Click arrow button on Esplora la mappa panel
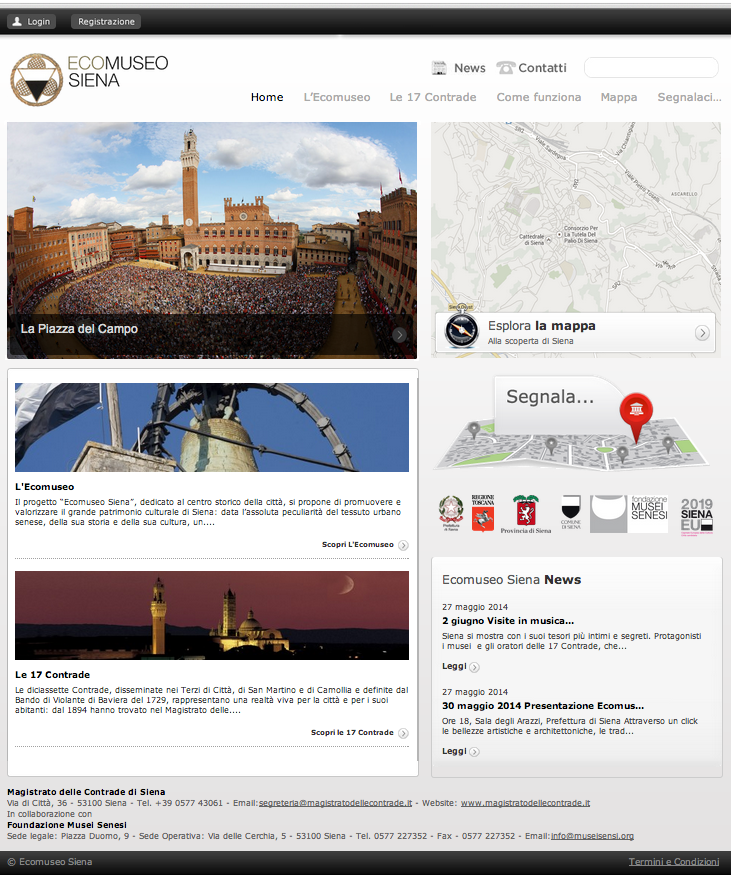The height and width of the screenshot is (875, 731). (x=702, y=333)
